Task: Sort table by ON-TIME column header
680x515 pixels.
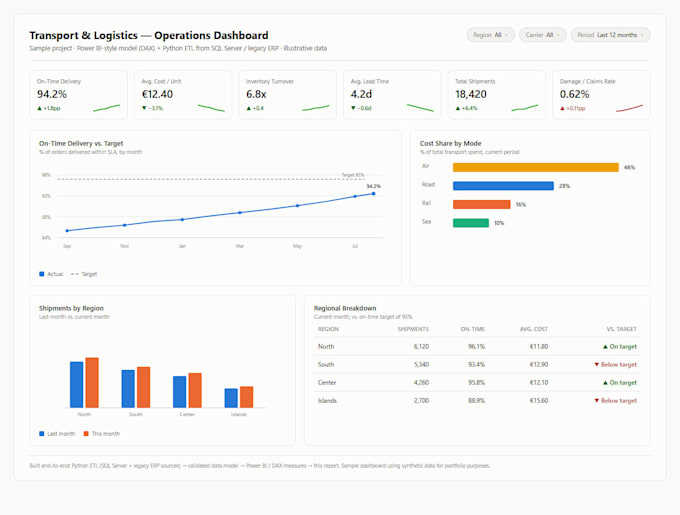Action: click(x=473, y=329)
